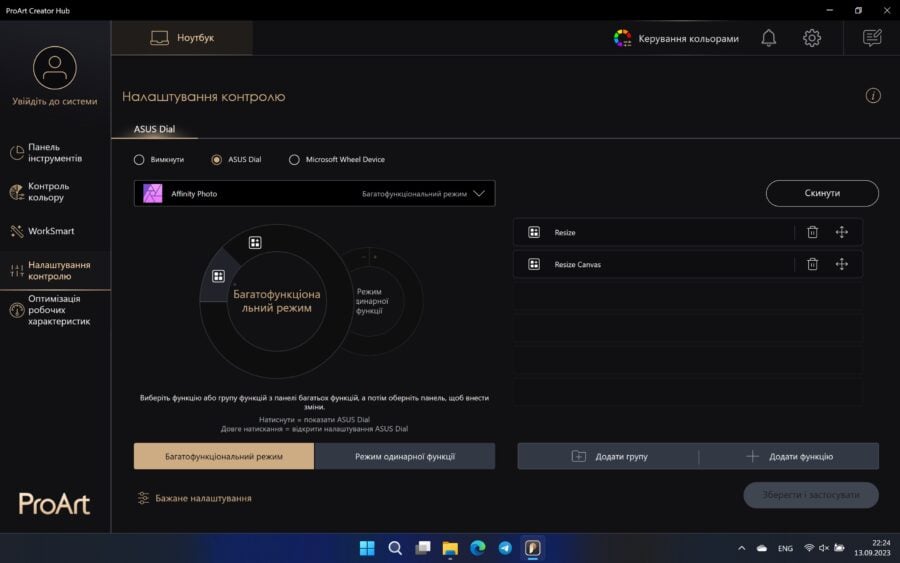The height and width of the screenshot is (563, 900).
Task: Click the OneDrive cloud tray icon
Action: tap(762, 548)
